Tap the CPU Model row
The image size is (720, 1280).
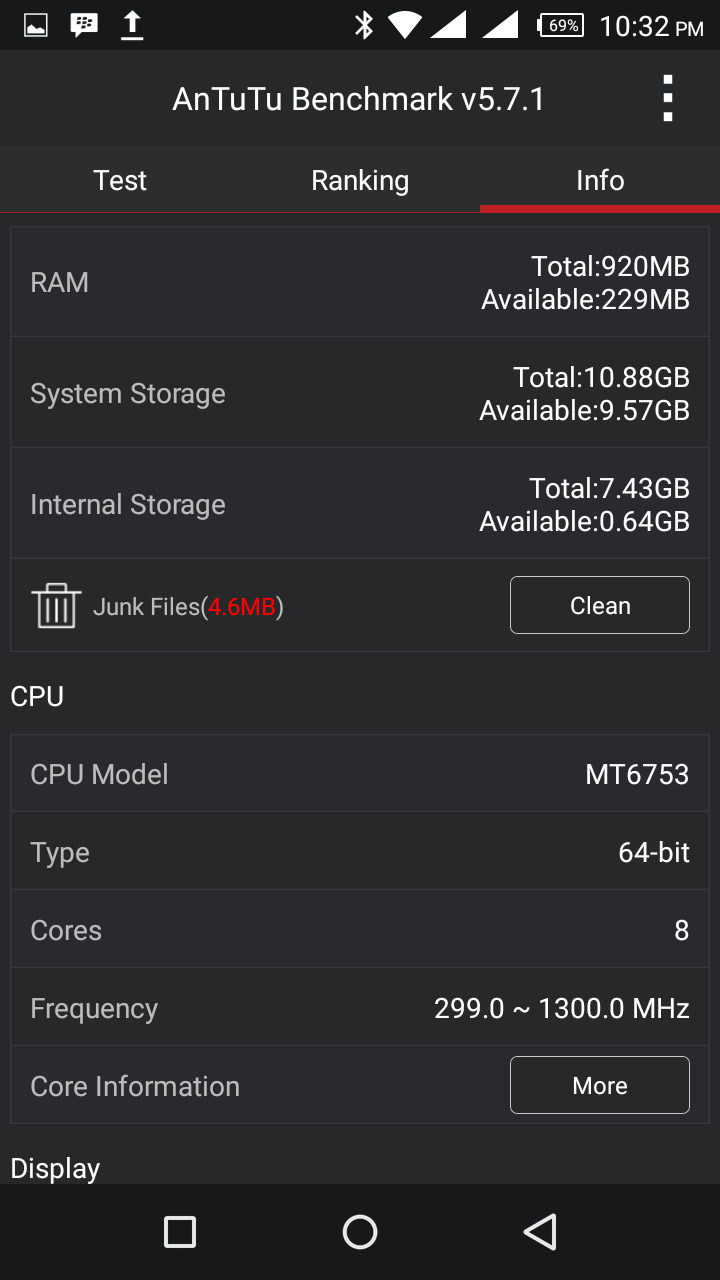point(360,774)
